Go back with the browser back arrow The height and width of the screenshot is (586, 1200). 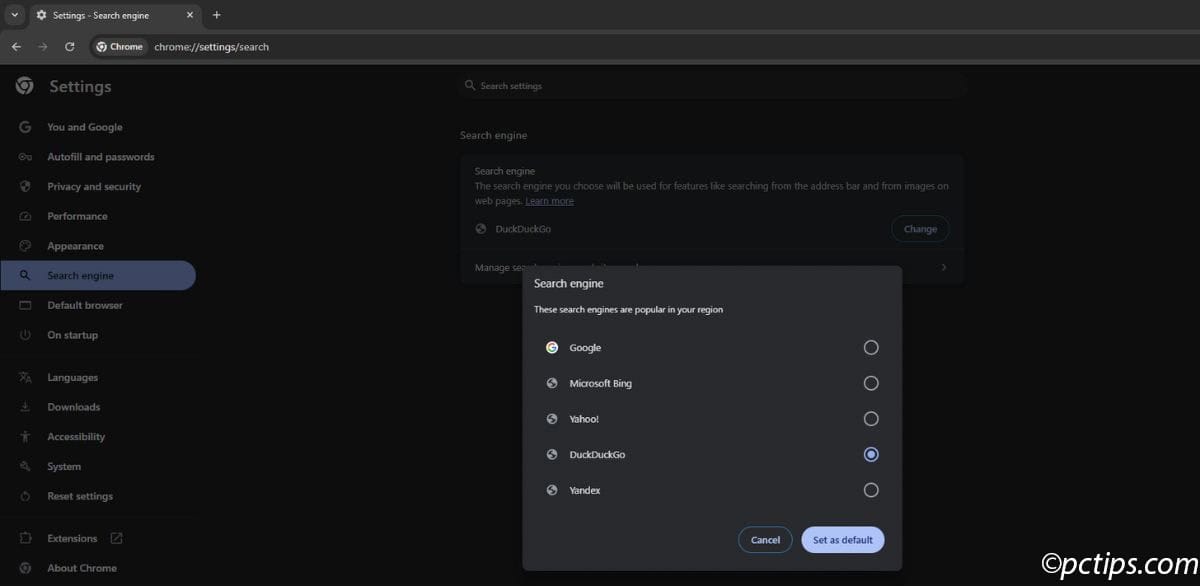click(16, 46)
